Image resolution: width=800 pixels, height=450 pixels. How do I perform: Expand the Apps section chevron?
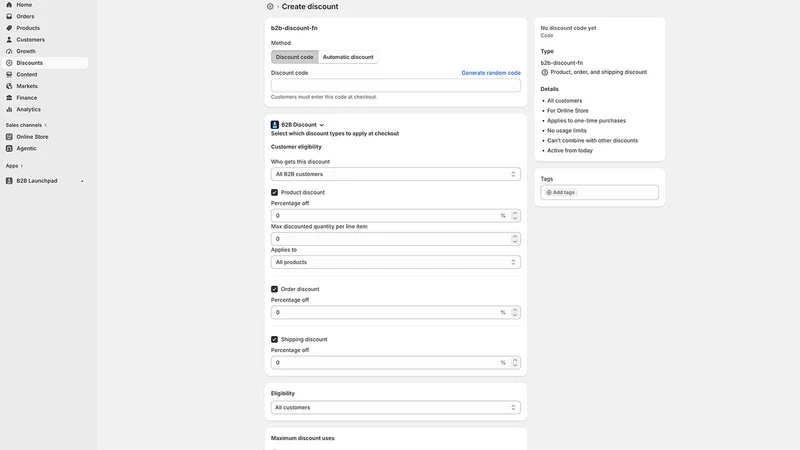click(22, 166)
